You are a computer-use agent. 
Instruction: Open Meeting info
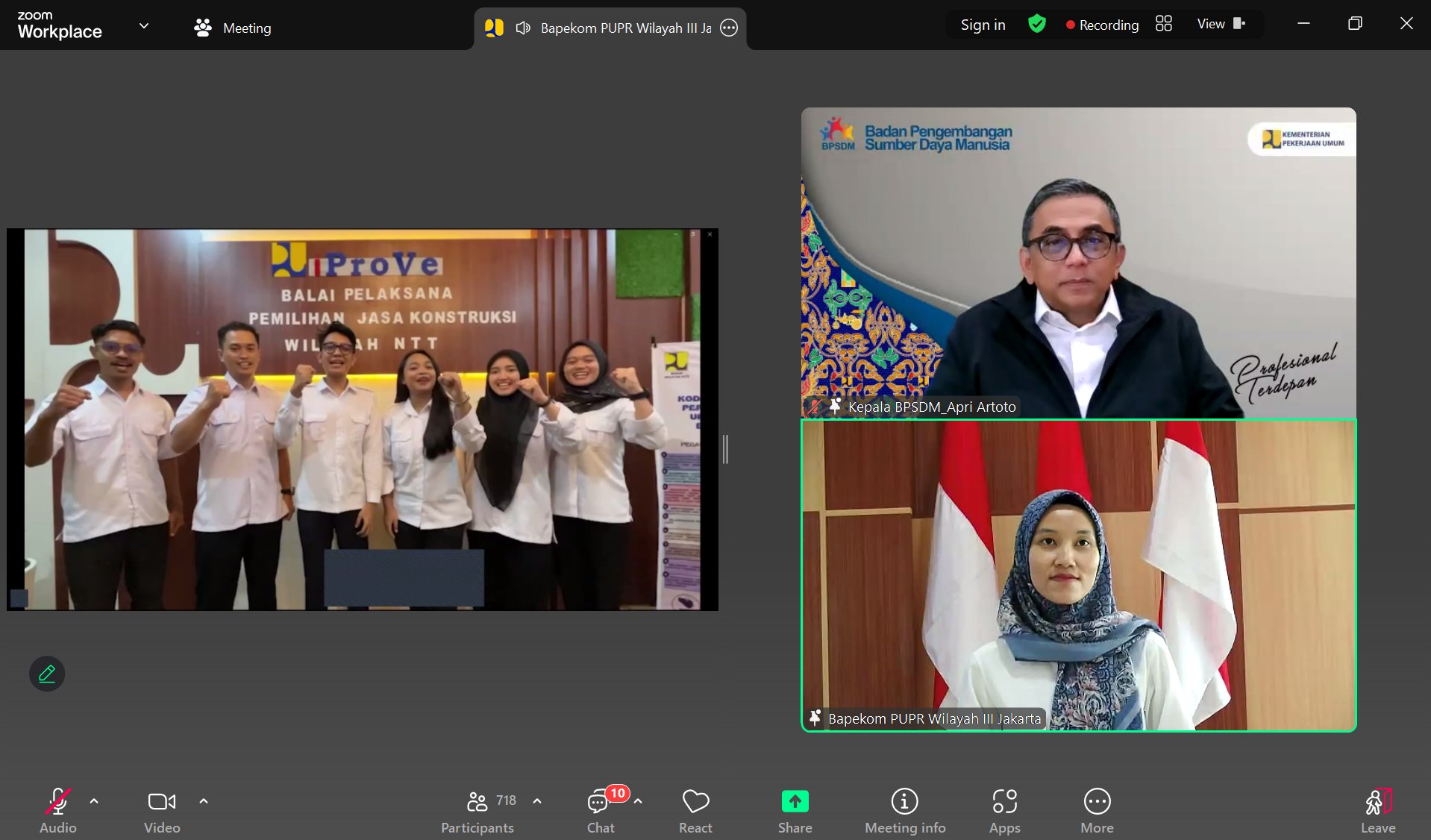[905, 811]
